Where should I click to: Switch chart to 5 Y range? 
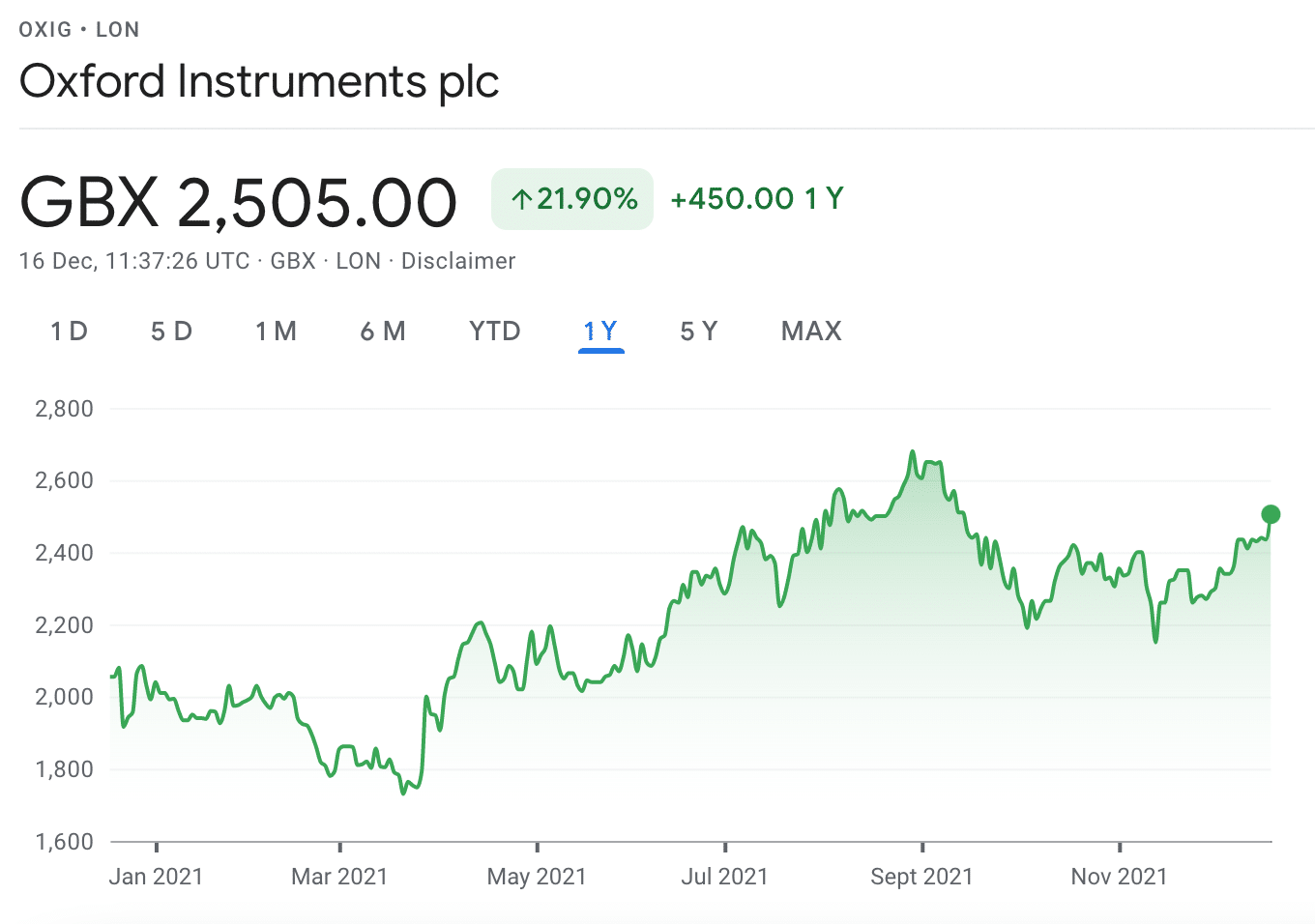tap(699, 332)
